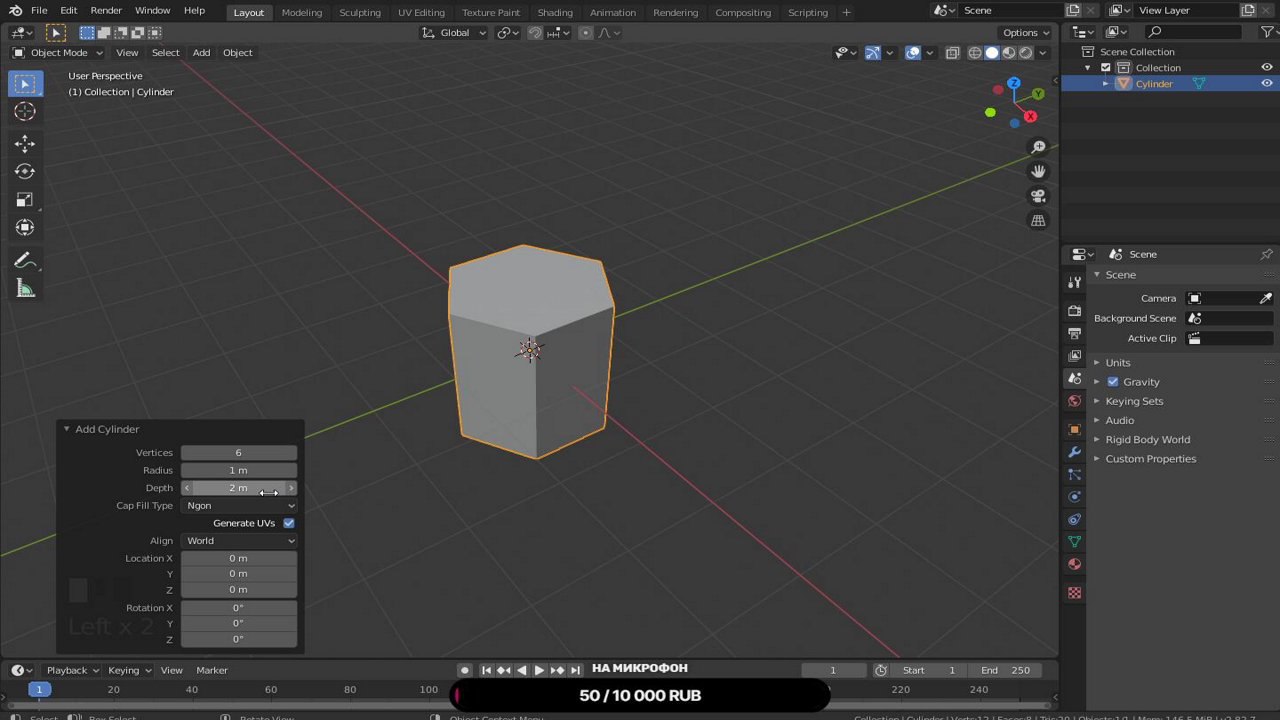Screen dimensions: 1280x720
Task: Hide the Collection with its eye icon
Action: click(x=1267, y=68)
